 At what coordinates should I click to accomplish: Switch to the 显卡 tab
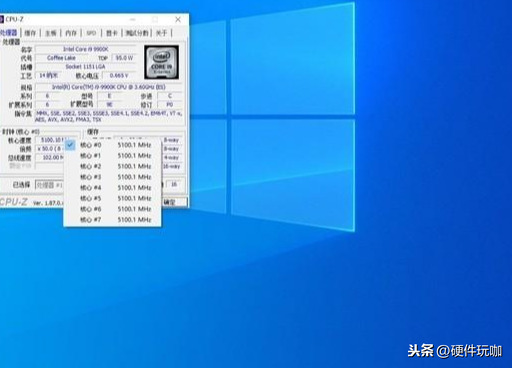point(112,33)
